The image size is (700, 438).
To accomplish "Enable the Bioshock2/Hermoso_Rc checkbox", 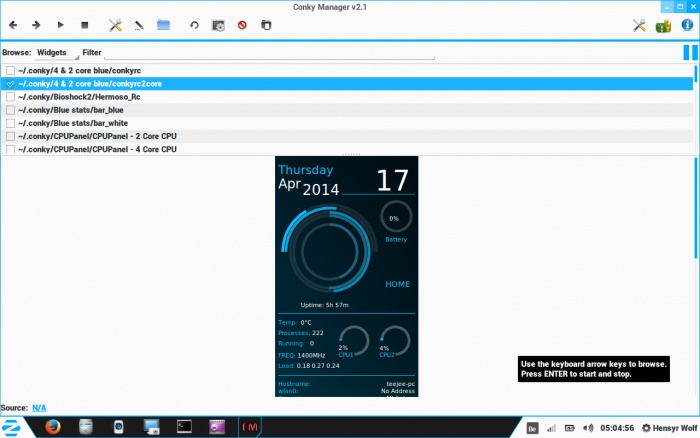I will point(10,97).
